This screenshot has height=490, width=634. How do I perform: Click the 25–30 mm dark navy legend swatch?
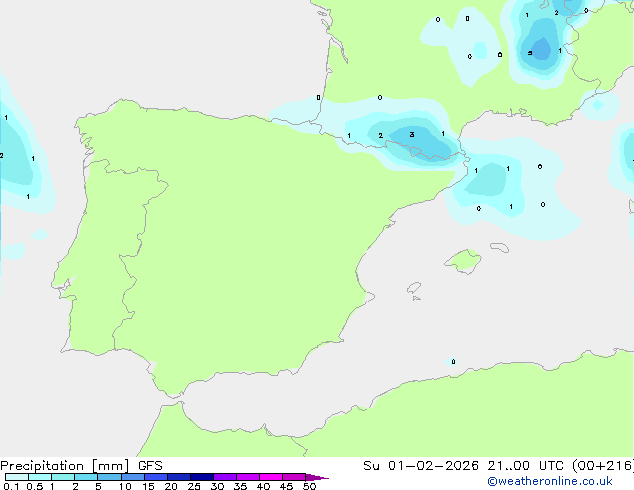coord(201,477)
